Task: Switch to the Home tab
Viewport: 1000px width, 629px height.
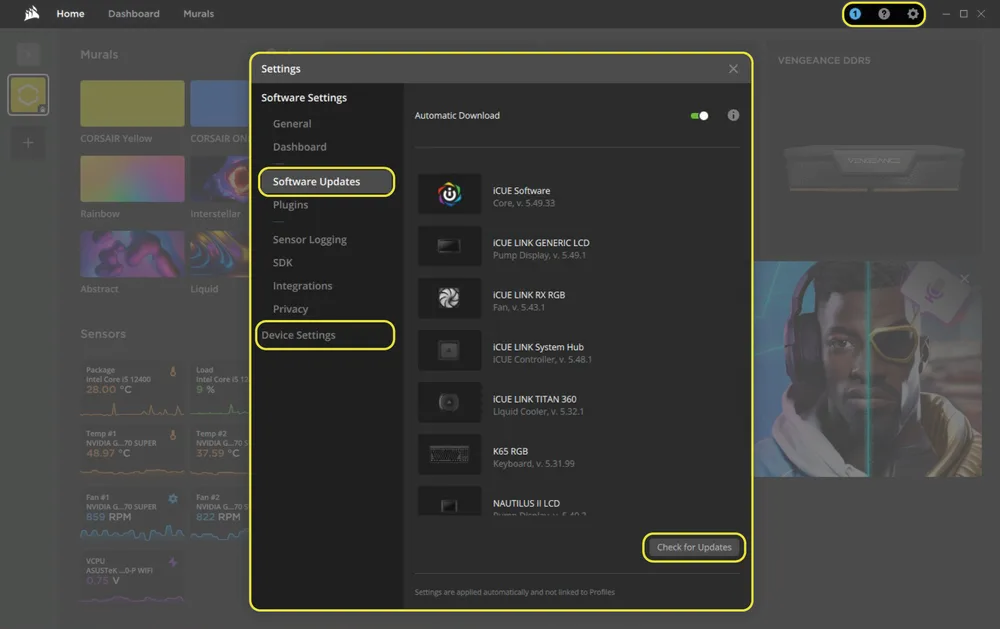Action: tap(70, 13)
